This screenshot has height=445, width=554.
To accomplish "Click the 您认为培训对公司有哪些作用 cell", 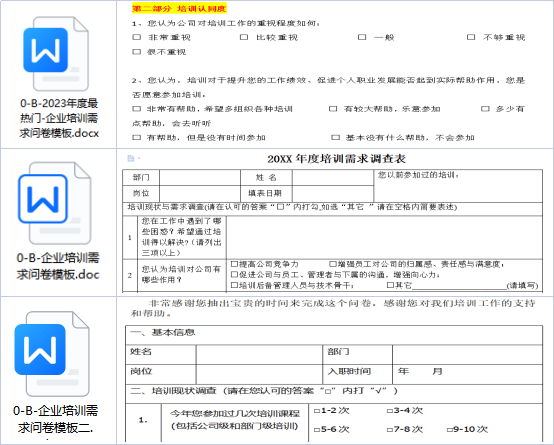I will (x=182, y=275).
